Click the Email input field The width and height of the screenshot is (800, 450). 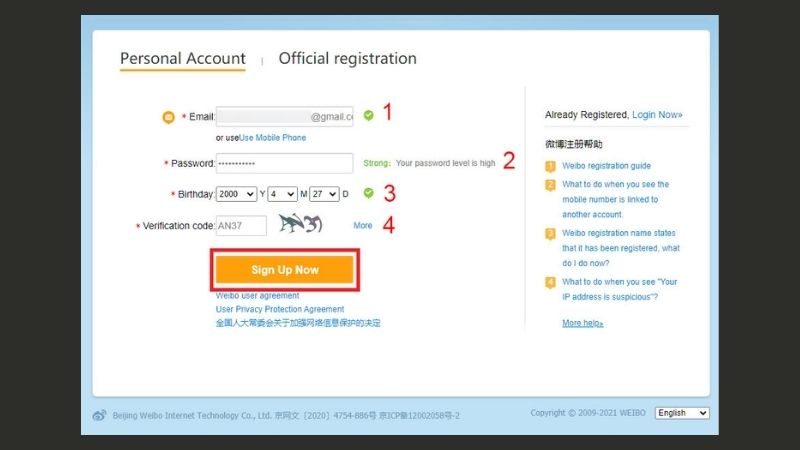pyautogui.click(x=284, y=117)
